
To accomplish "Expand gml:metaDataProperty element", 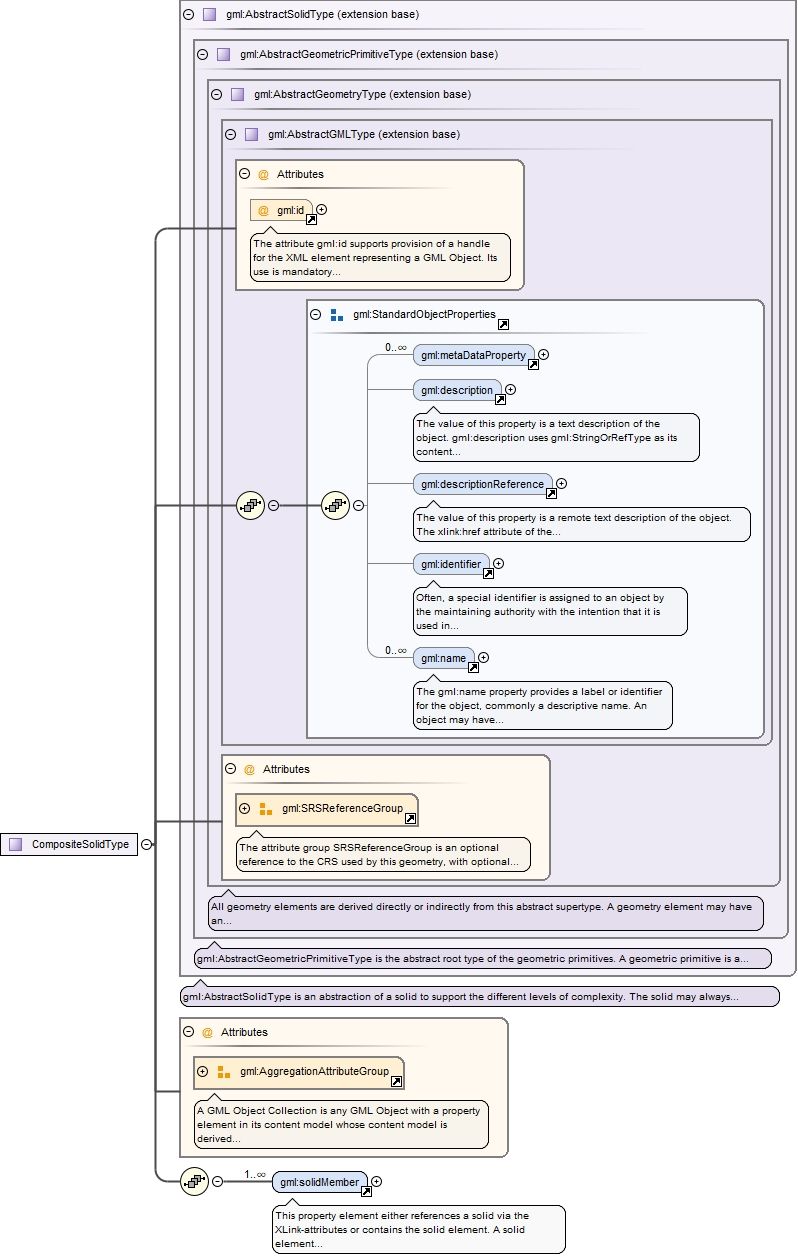I will (544, 355).
